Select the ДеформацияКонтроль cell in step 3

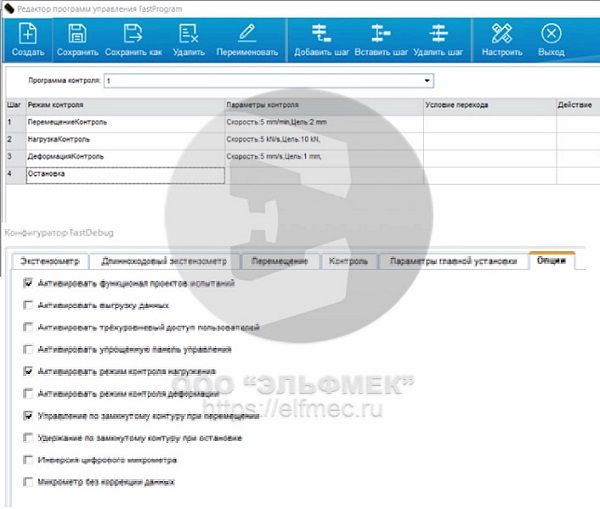tap(125, 157)
